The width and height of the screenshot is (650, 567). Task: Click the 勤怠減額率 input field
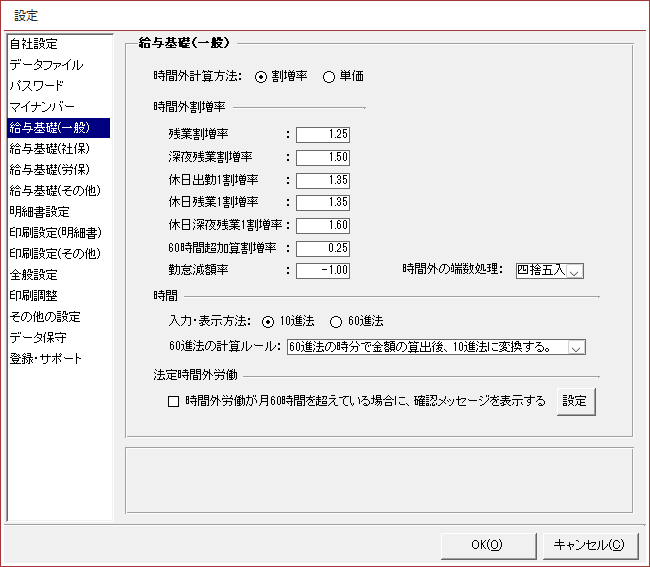pos(322,270)
